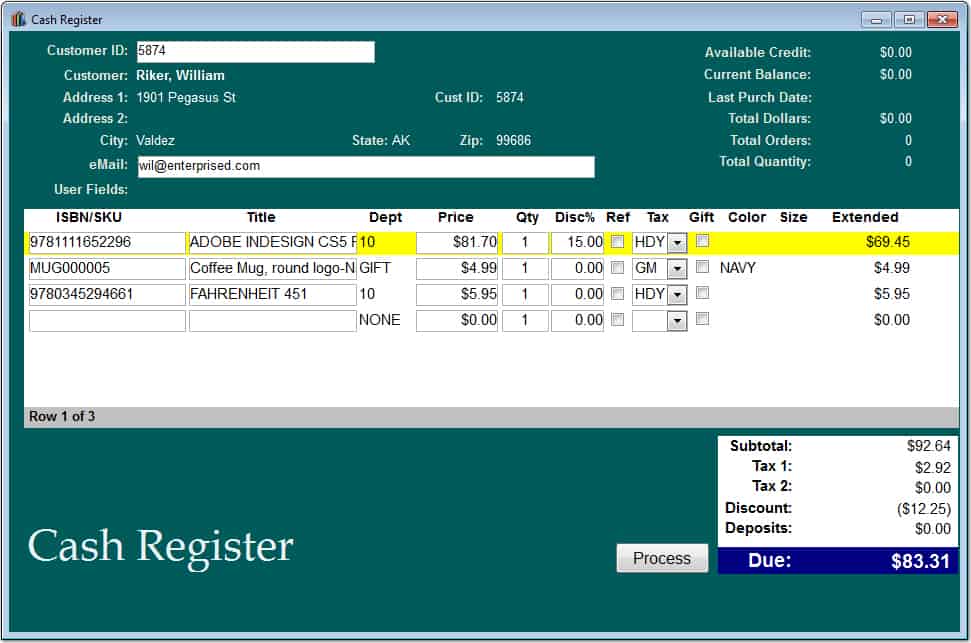Click the Process button
971x643 pixels.
pos(662,558)
